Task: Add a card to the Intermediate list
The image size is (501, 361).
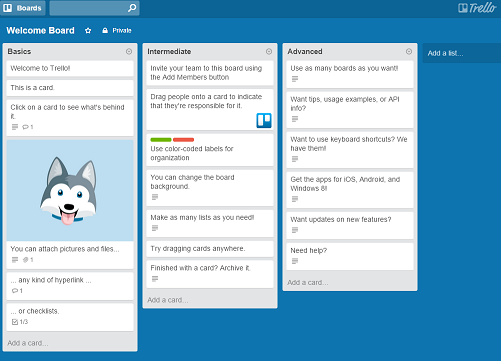Action: coord(168,300)
